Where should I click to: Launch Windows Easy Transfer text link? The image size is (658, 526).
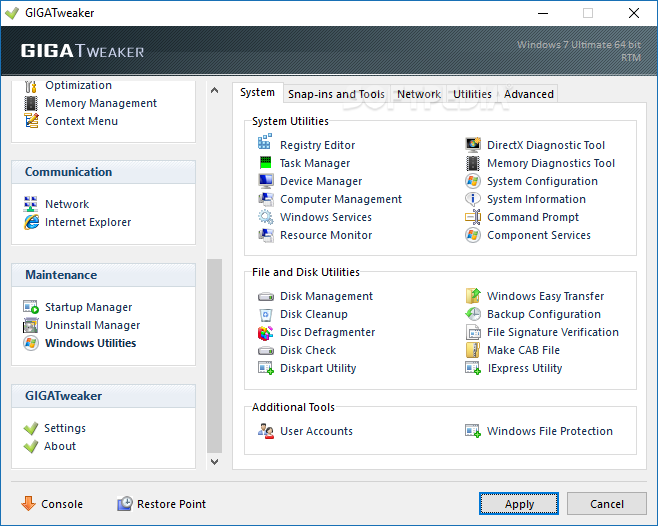click(x=546, y=296)
